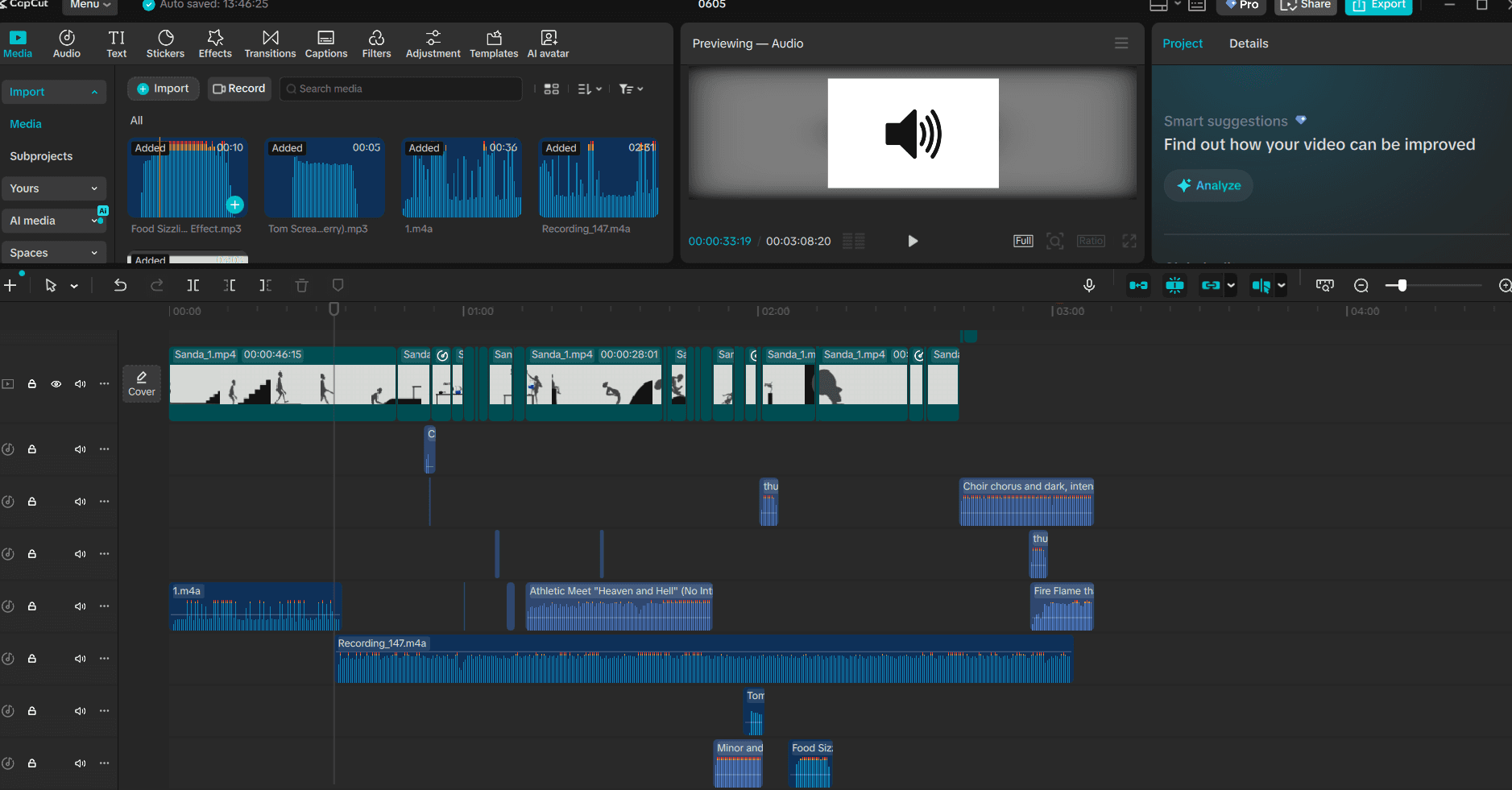Image resolution: width=1512 pixels, height=790 pixels.
Task: Open track options for the Recording_147.m4a track
Action: pos(104,659)
